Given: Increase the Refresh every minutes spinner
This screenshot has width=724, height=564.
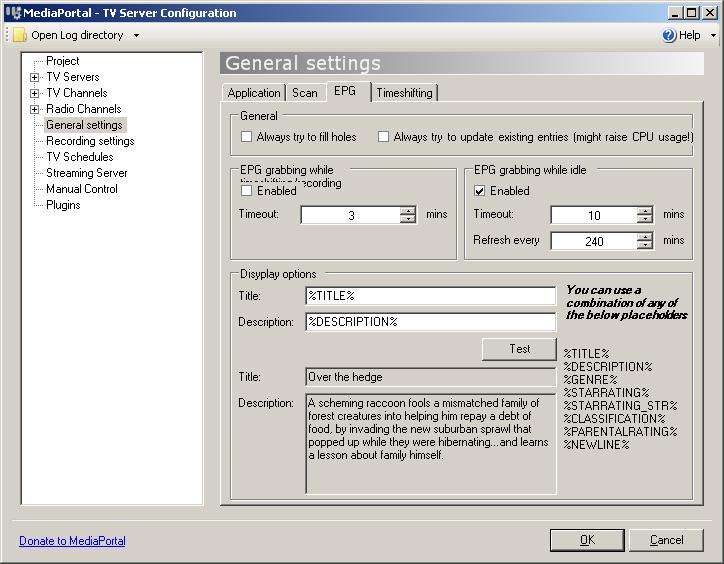Looking at the screenshot, I should click(x=645, y=236).
